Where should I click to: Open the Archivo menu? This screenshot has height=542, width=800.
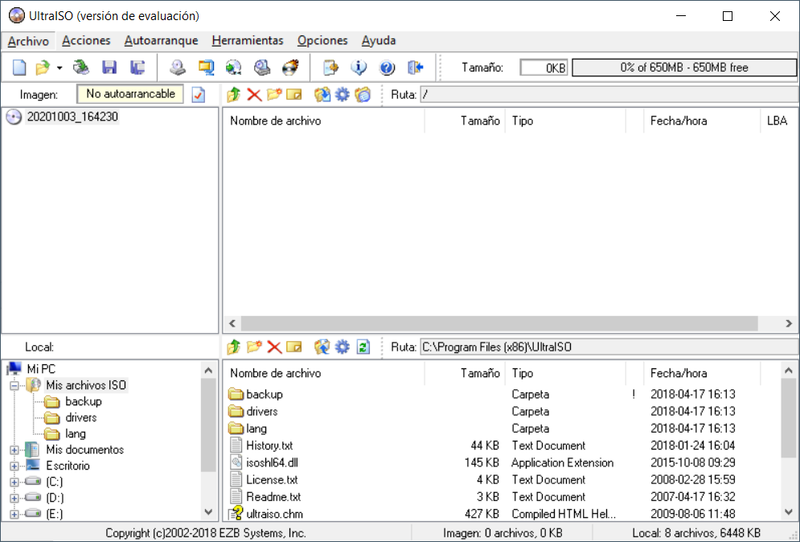pyautogui.click(x=28, y=41)
